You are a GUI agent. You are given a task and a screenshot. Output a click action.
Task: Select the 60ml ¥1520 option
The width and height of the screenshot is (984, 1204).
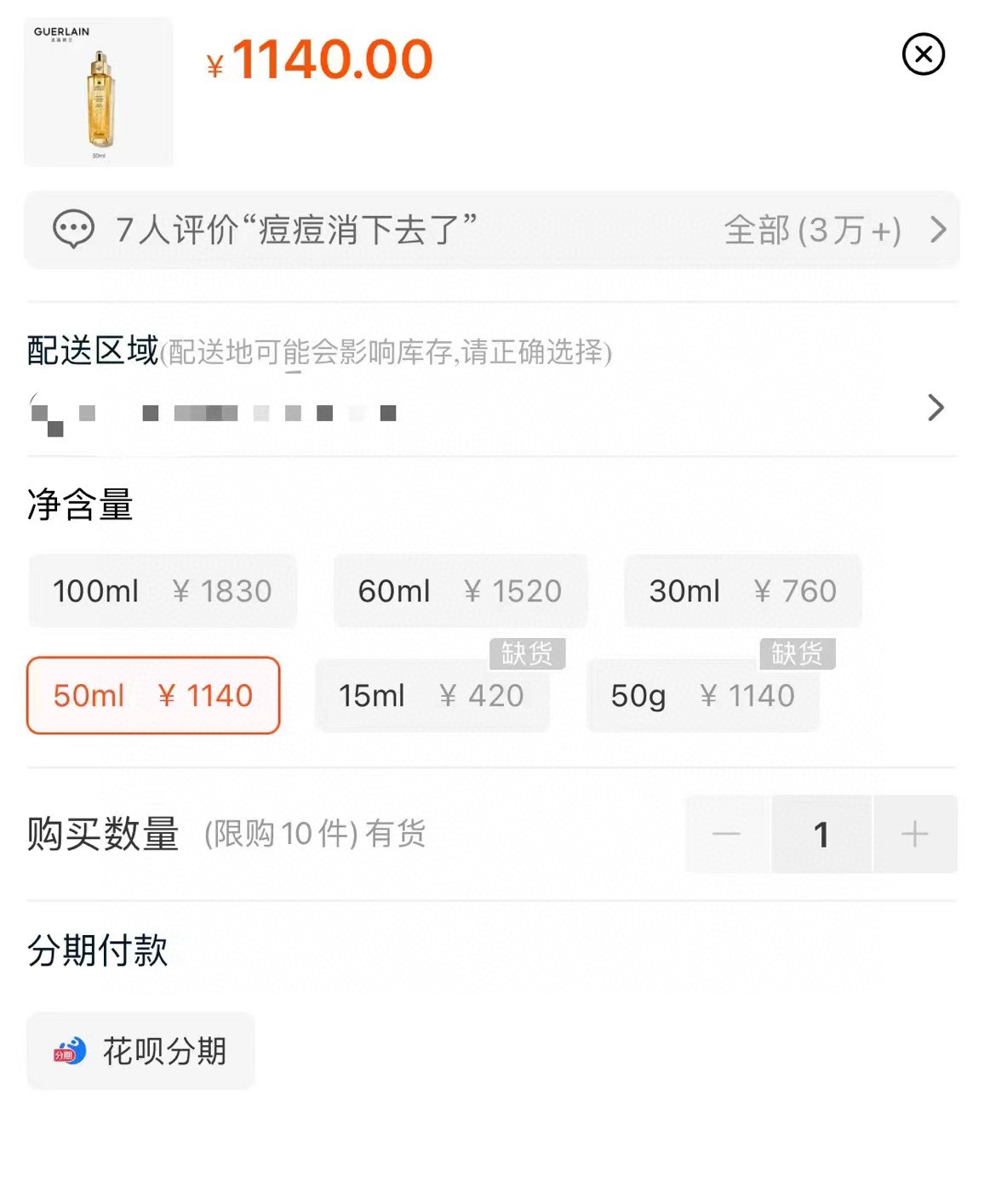[460, 591]
